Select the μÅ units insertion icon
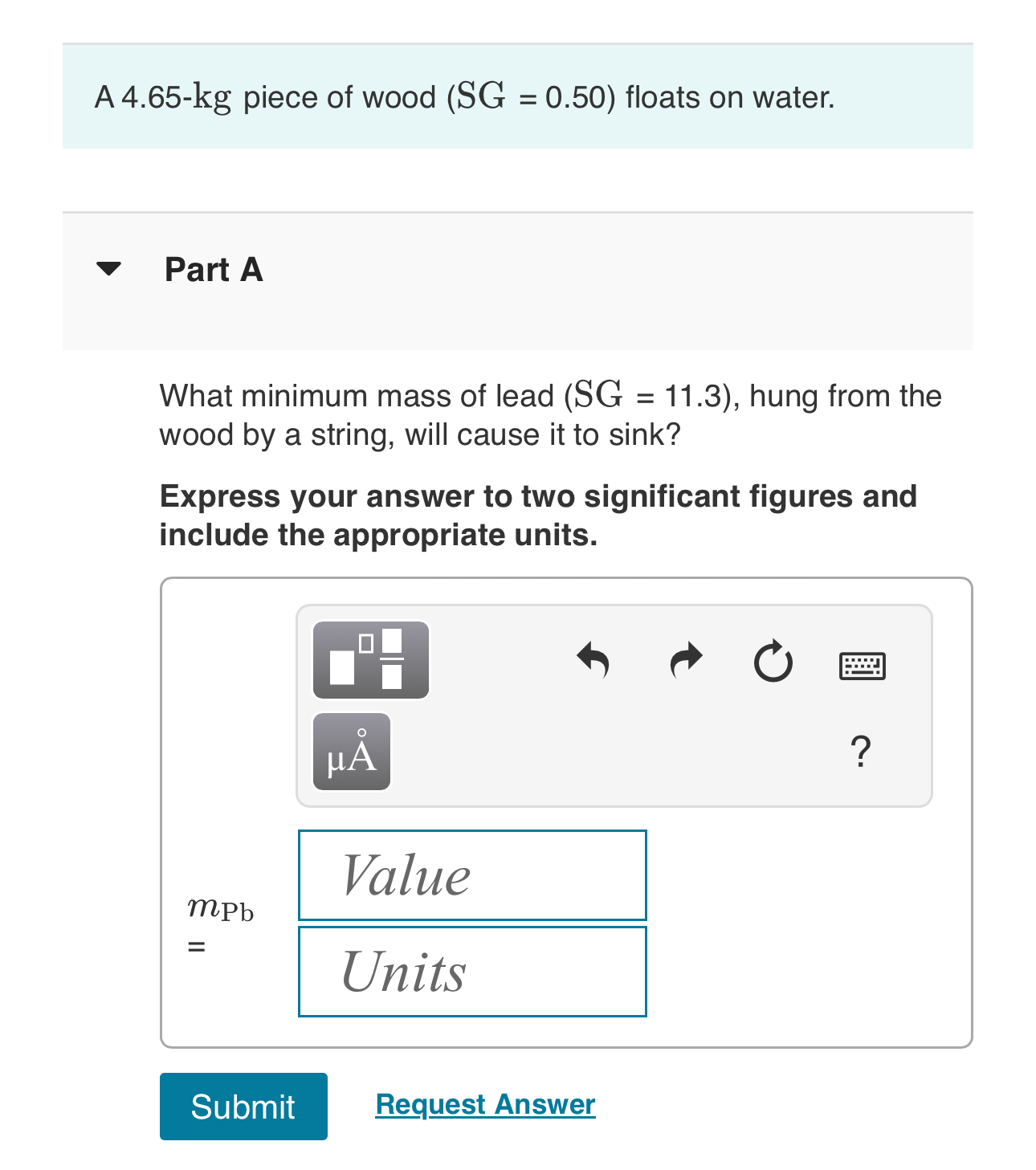This screenshot has height=1170, width=1036. 351,752
